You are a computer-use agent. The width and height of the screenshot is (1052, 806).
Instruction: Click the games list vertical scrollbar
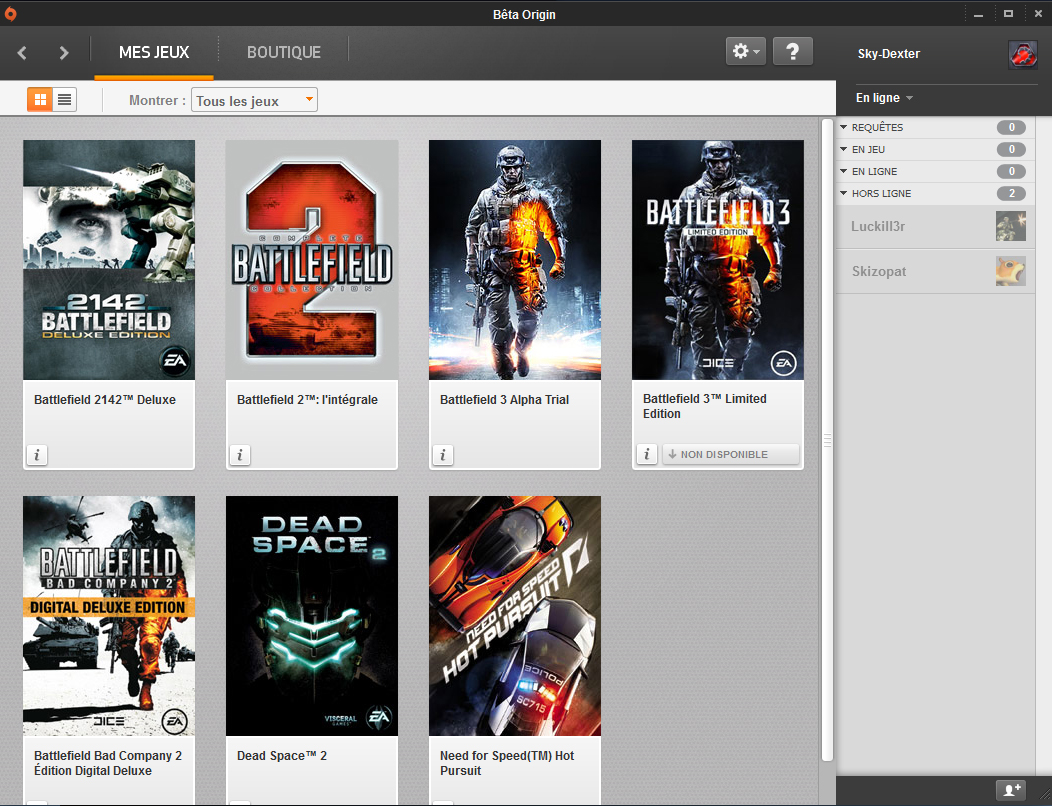point(827,440)
